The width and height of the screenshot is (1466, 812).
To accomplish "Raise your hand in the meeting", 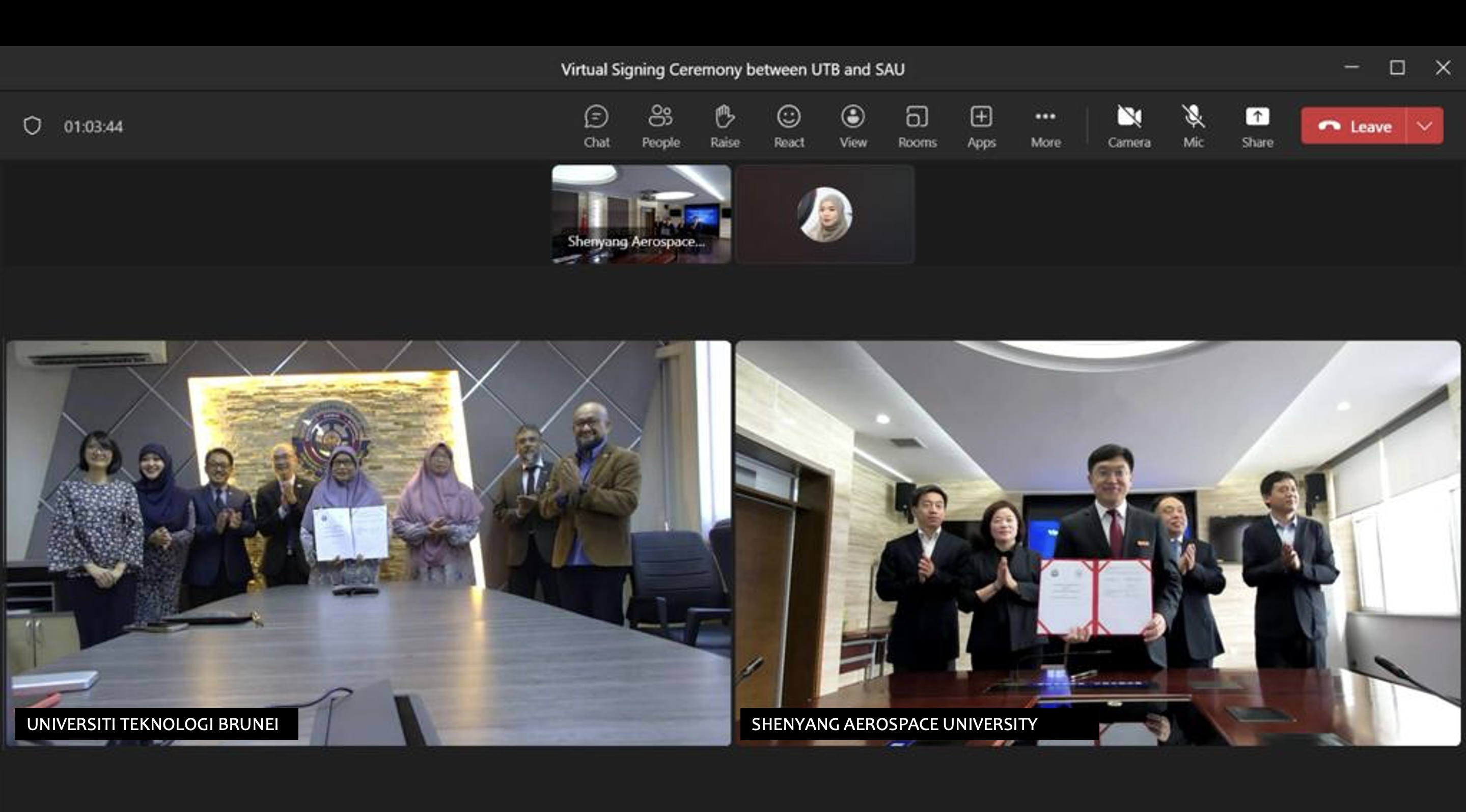I will click(725, 126).
